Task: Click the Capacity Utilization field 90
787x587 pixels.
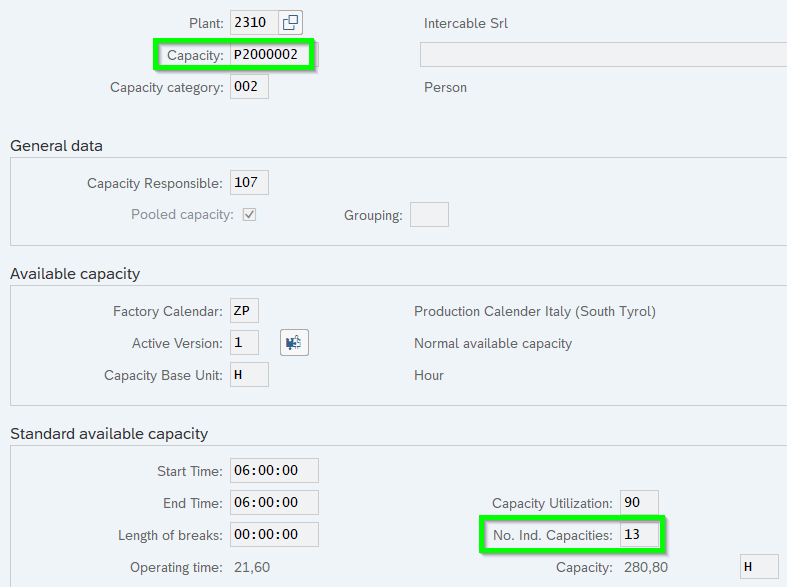Action: click(639, 503)
